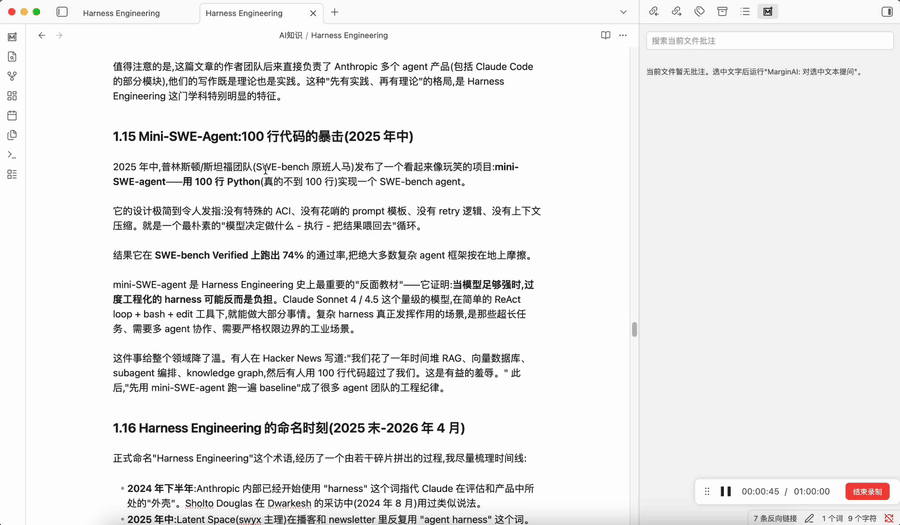The height and width of the screenshot is (525, 900).
Task: Click the underlined name Sholto Douglas
Action: click(219, 504)
